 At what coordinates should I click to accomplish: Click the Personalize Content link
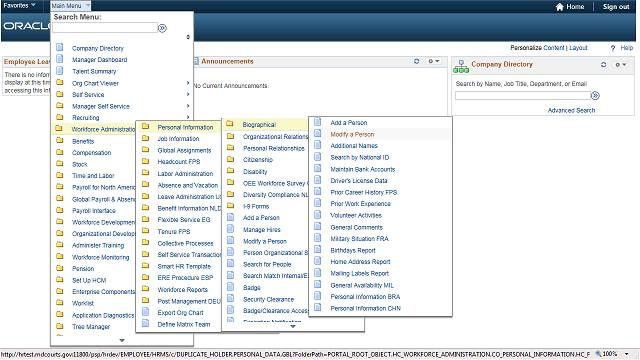coord(537,48)
